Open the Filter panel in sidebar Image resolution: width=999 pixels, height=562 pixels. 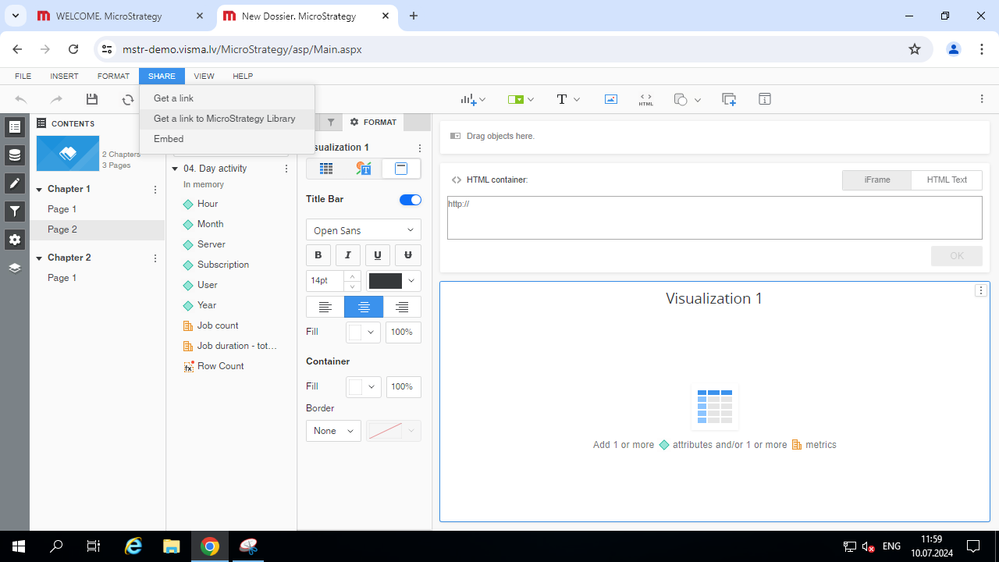15,212
